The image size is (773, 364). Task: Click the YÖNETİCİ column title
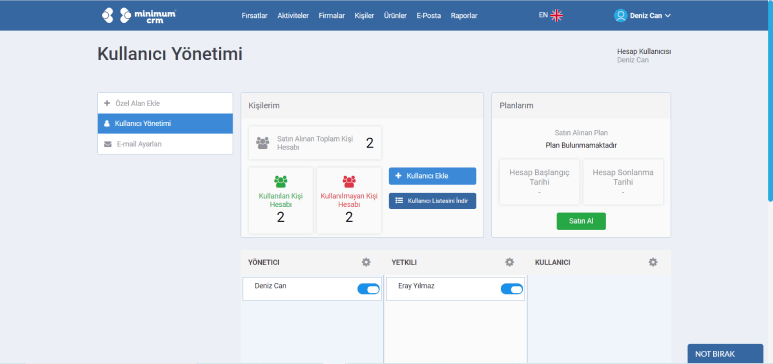264,262
